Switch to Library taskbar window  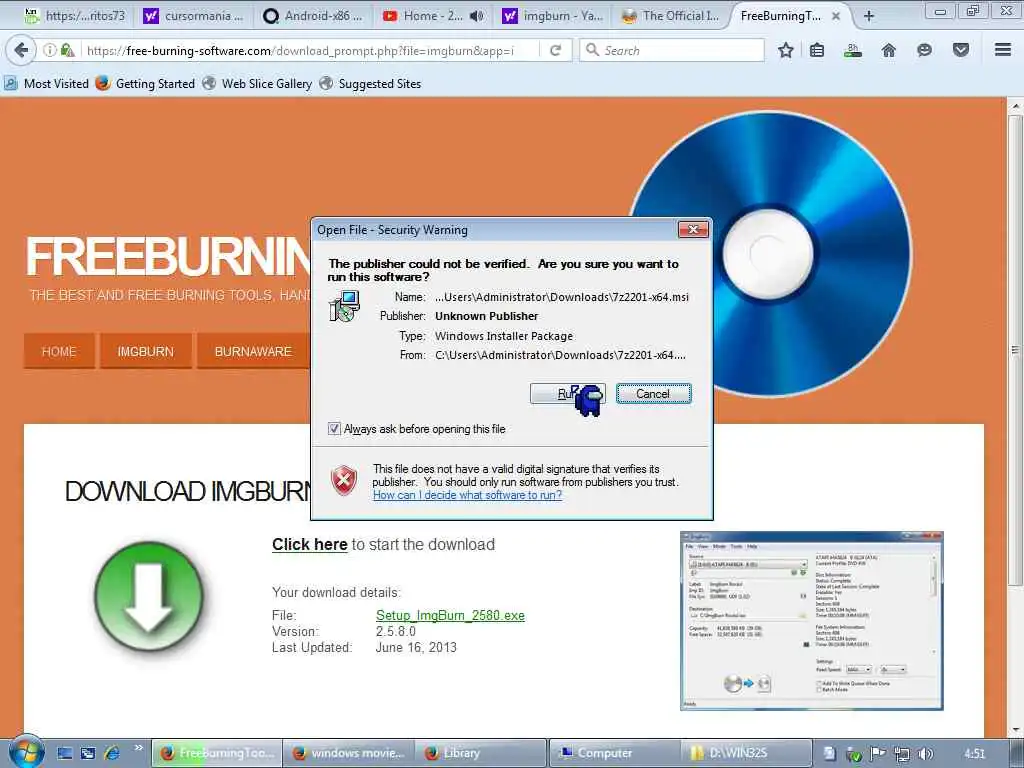click(481, 753)
